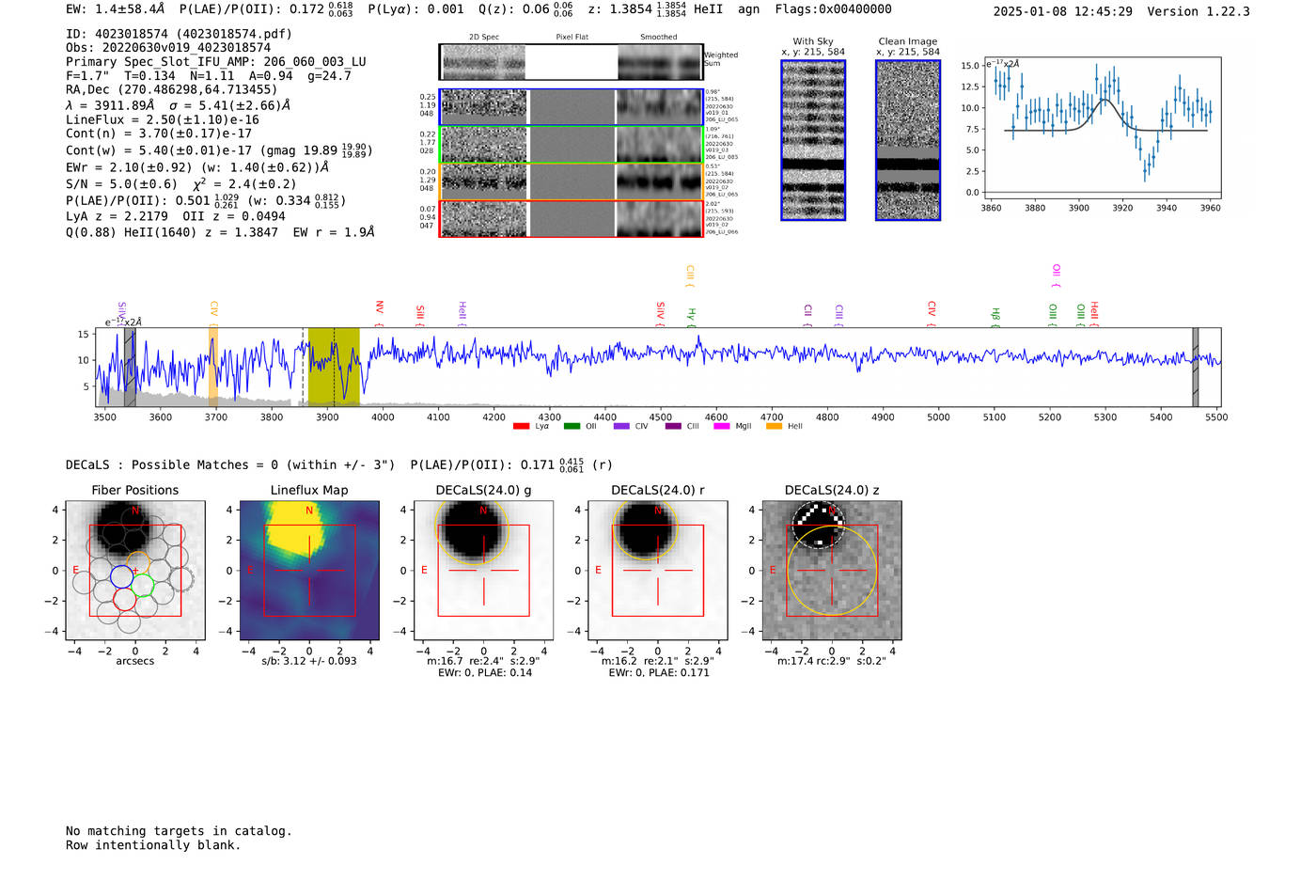Click the 'S/N = 5.0(±0.6)' text
Viewport: 1316px width, 896px height.
121,184
